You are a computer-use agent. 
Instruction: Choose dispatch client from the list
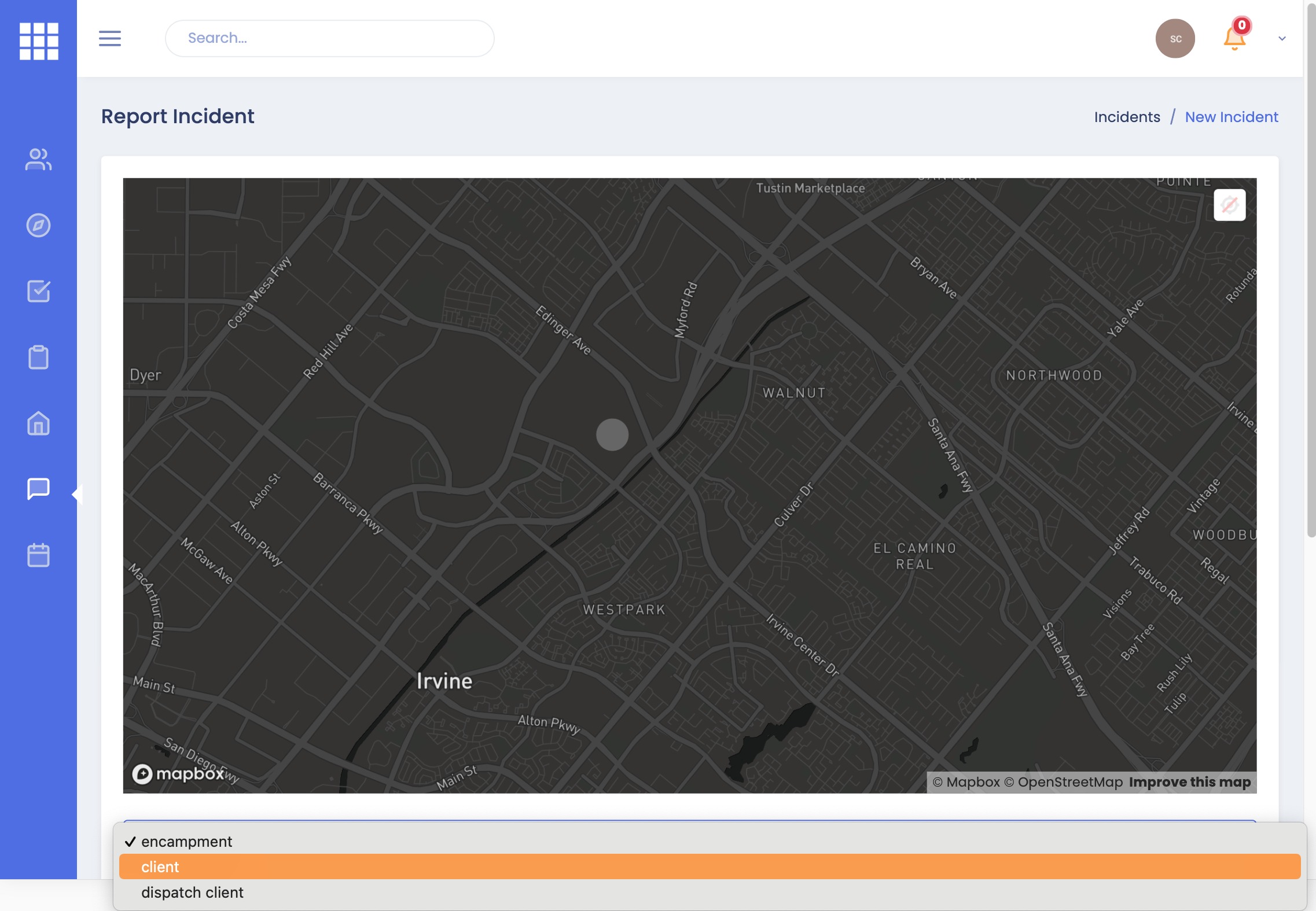(192, 892)
